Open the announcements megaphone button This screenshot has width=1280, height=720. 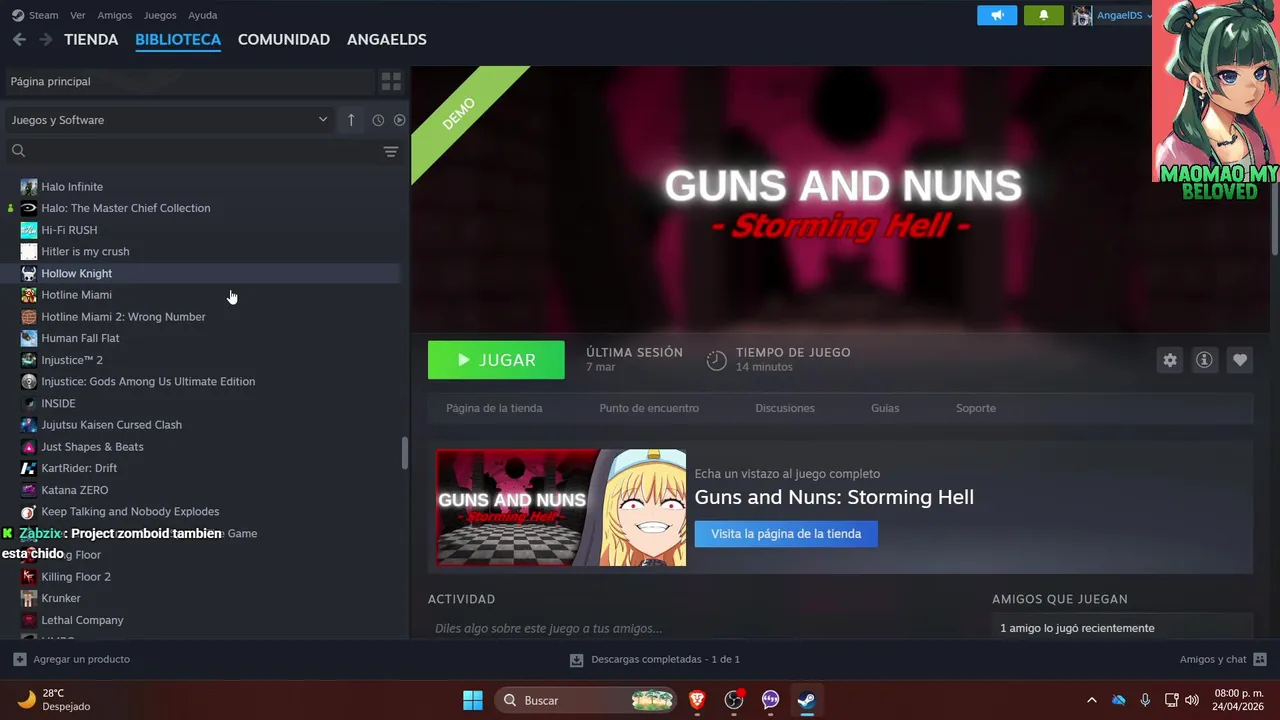coord(997,15)
